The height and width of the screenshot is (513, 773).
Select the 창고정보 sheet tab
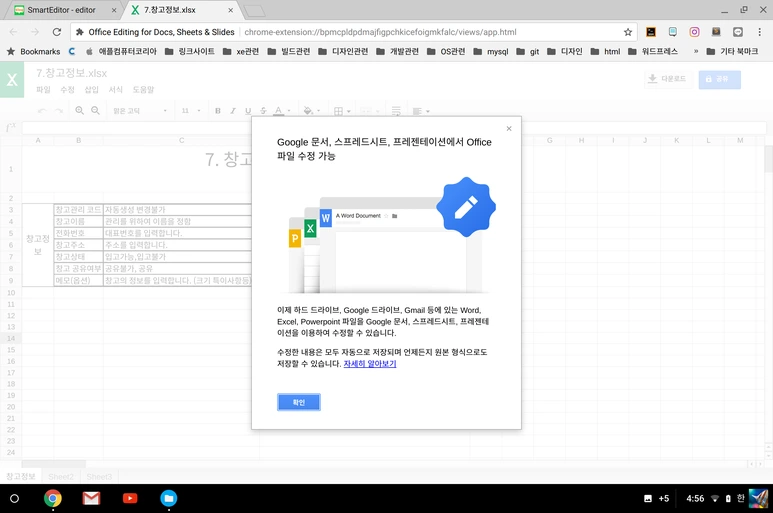[21, 477]
